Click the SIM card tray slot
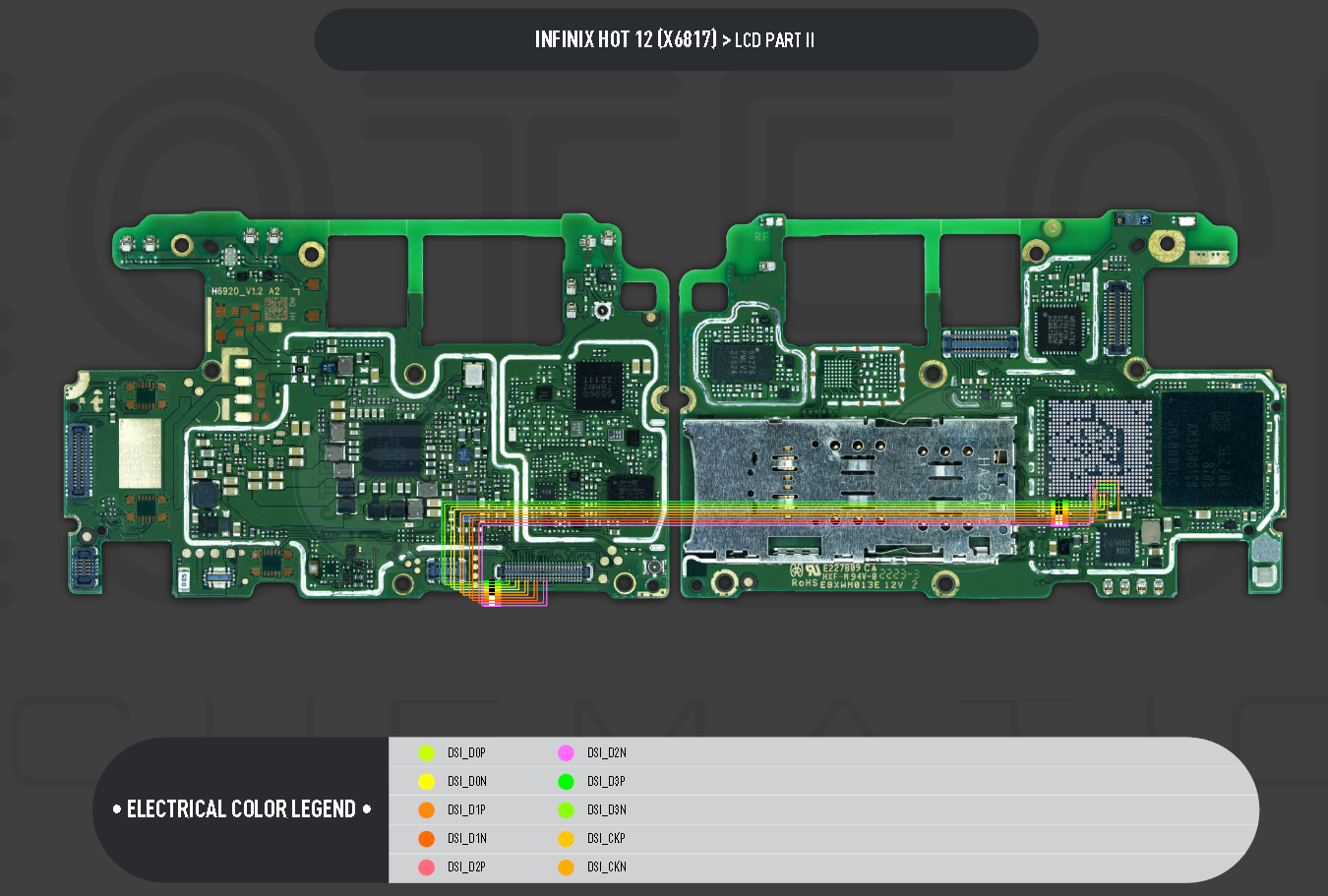 click(x=850, y=488)
